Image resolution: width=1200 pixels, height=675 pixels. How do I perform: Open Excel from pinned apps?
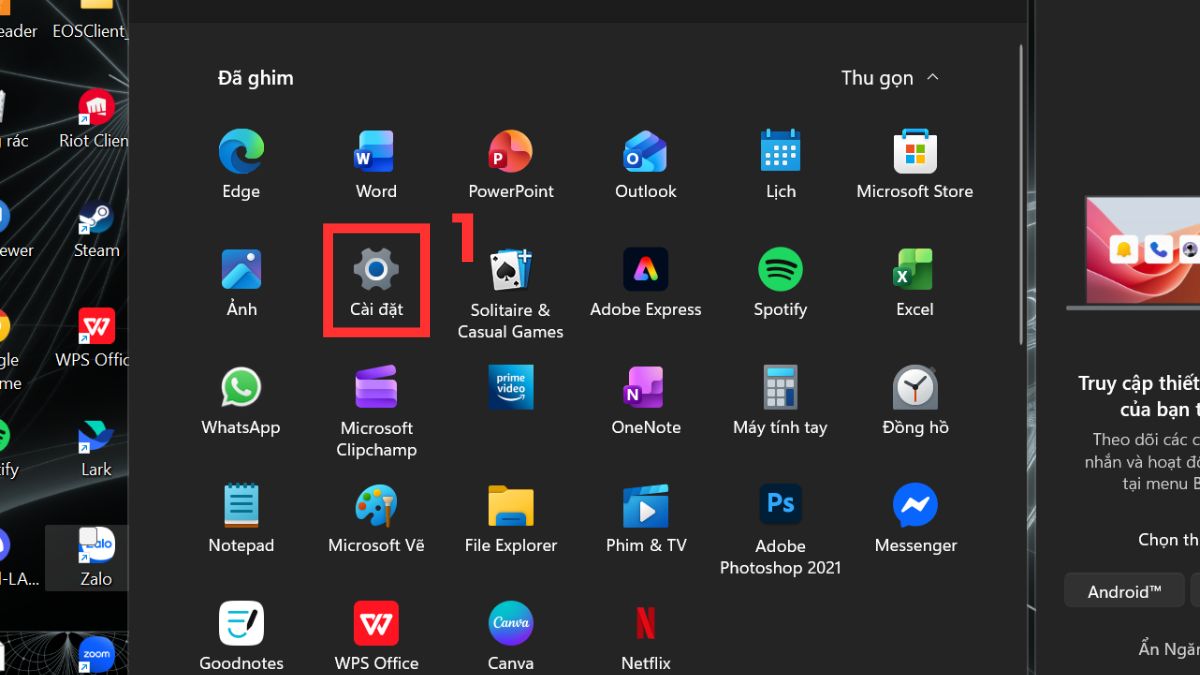pyautogui.click(x=915, y=283)
